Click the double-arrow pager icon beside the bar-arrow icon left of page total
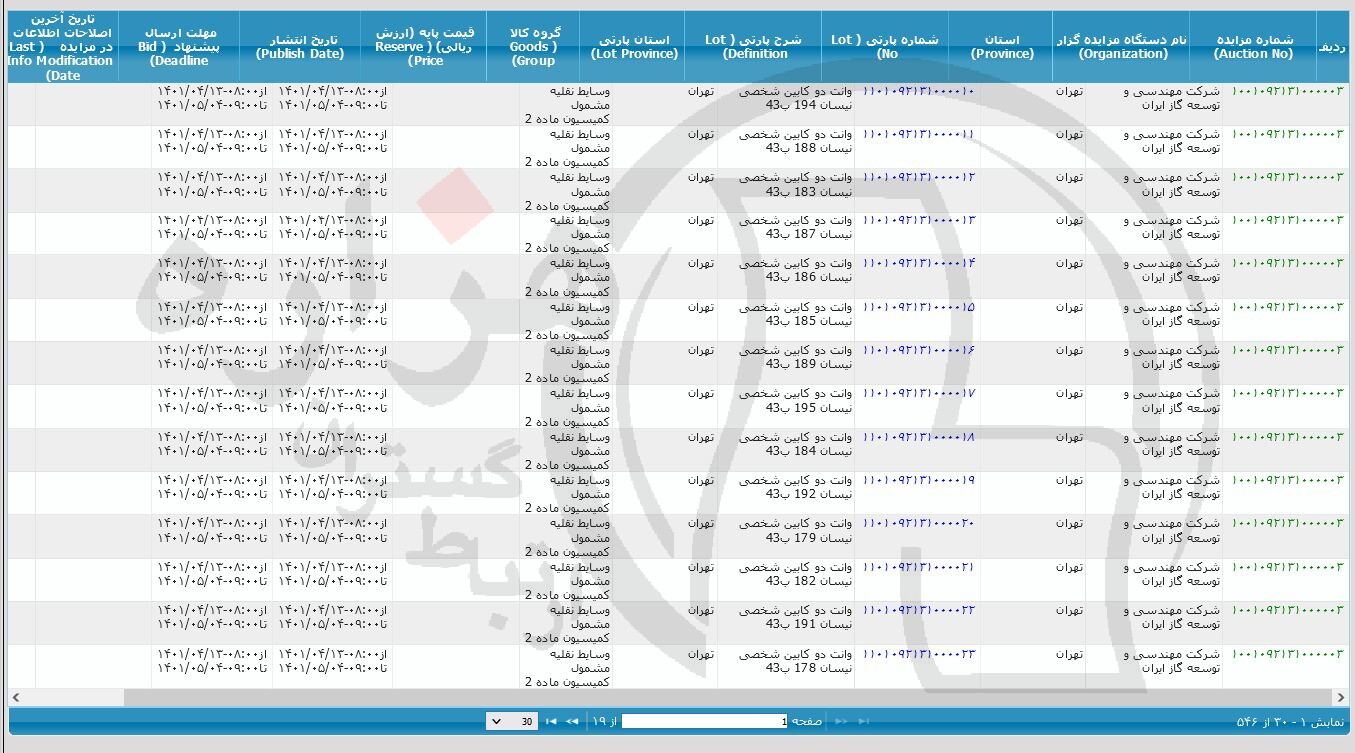 point(572,721)
